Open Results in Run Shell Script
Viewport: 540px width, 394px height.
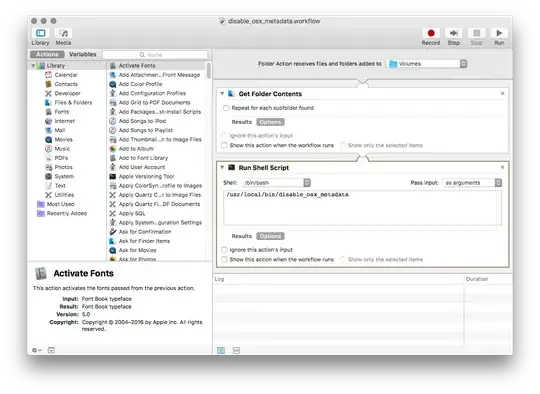[242, 236]
